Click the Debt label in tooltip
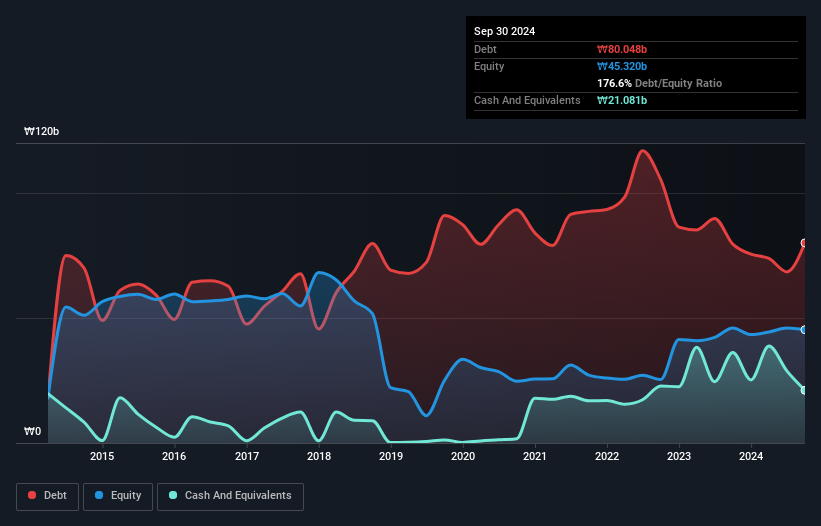This screenshot has height=526, width=821. click(x=485, y=49)
